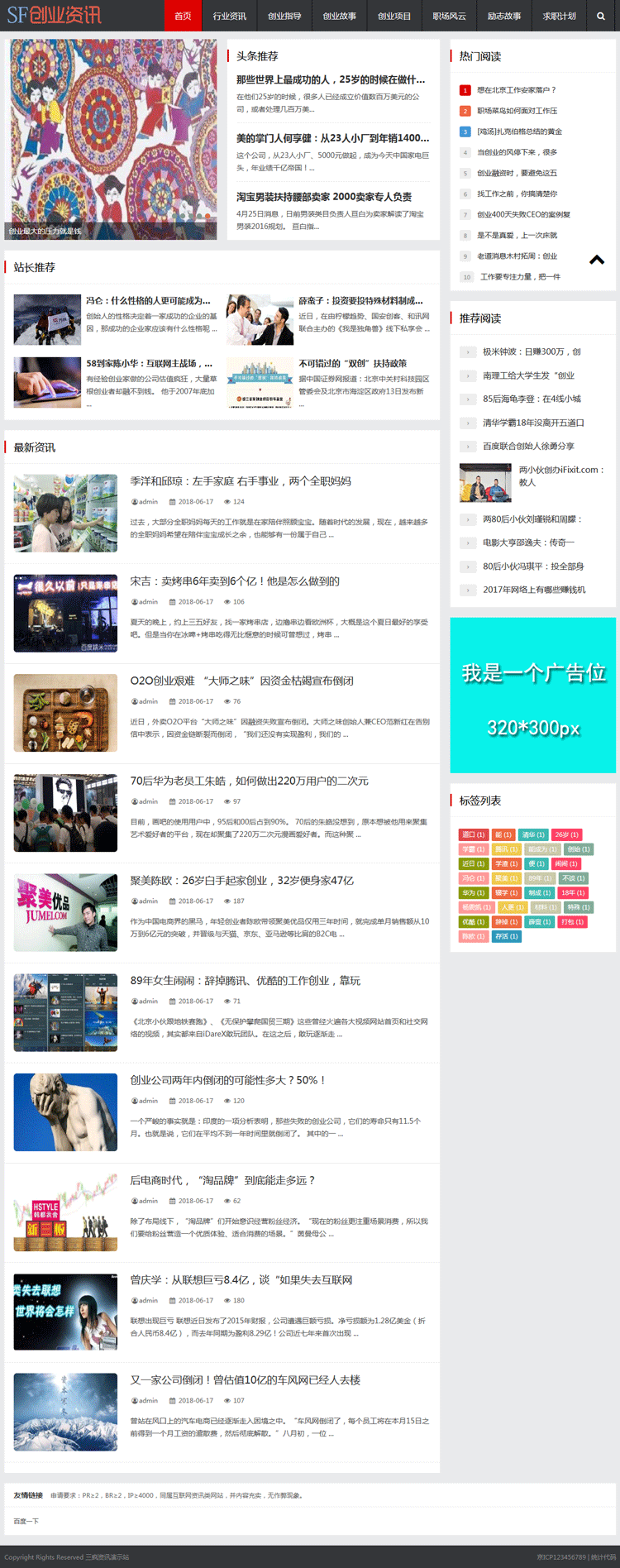Open the 创业指导 navigation menu
Screen dimensions: 620x1568
tap(284, 16)
